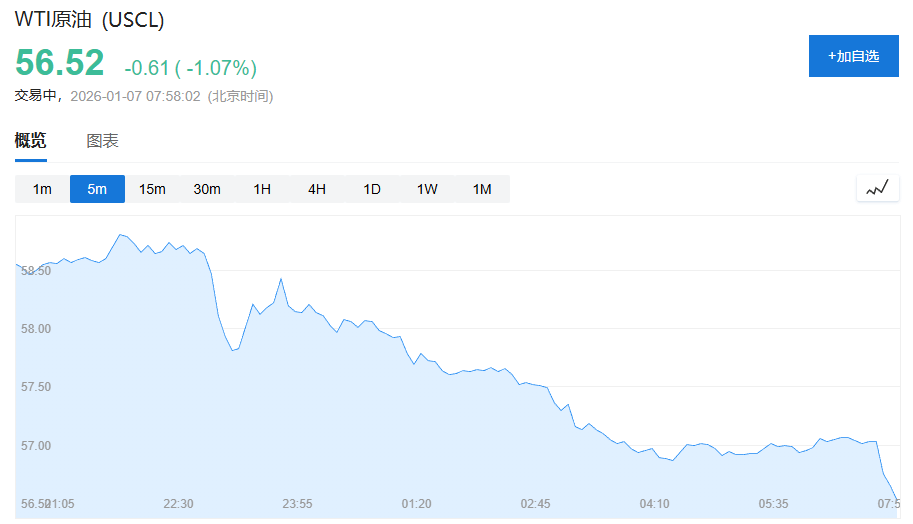Switch chart to 15m interval

[152, 189]
